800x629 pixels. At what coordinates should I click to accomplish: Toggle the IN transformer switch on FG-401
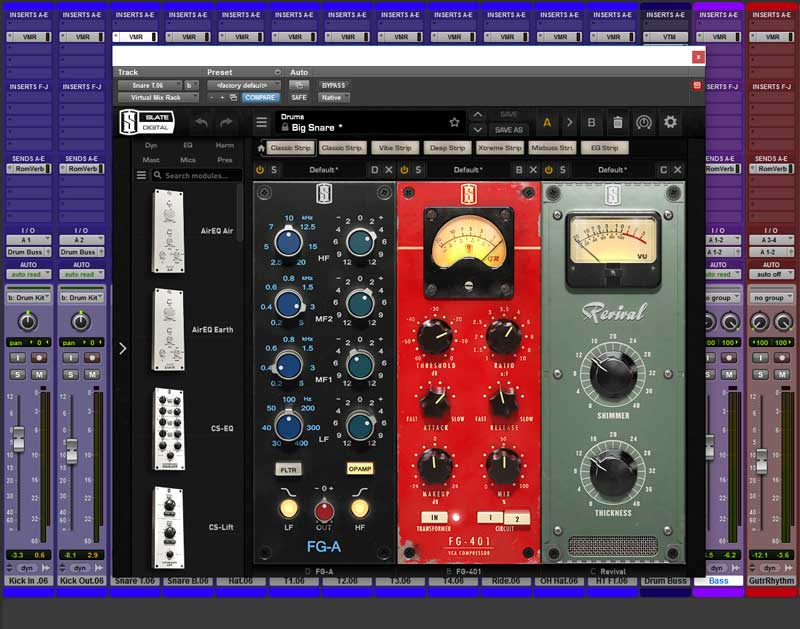point(435,517)
